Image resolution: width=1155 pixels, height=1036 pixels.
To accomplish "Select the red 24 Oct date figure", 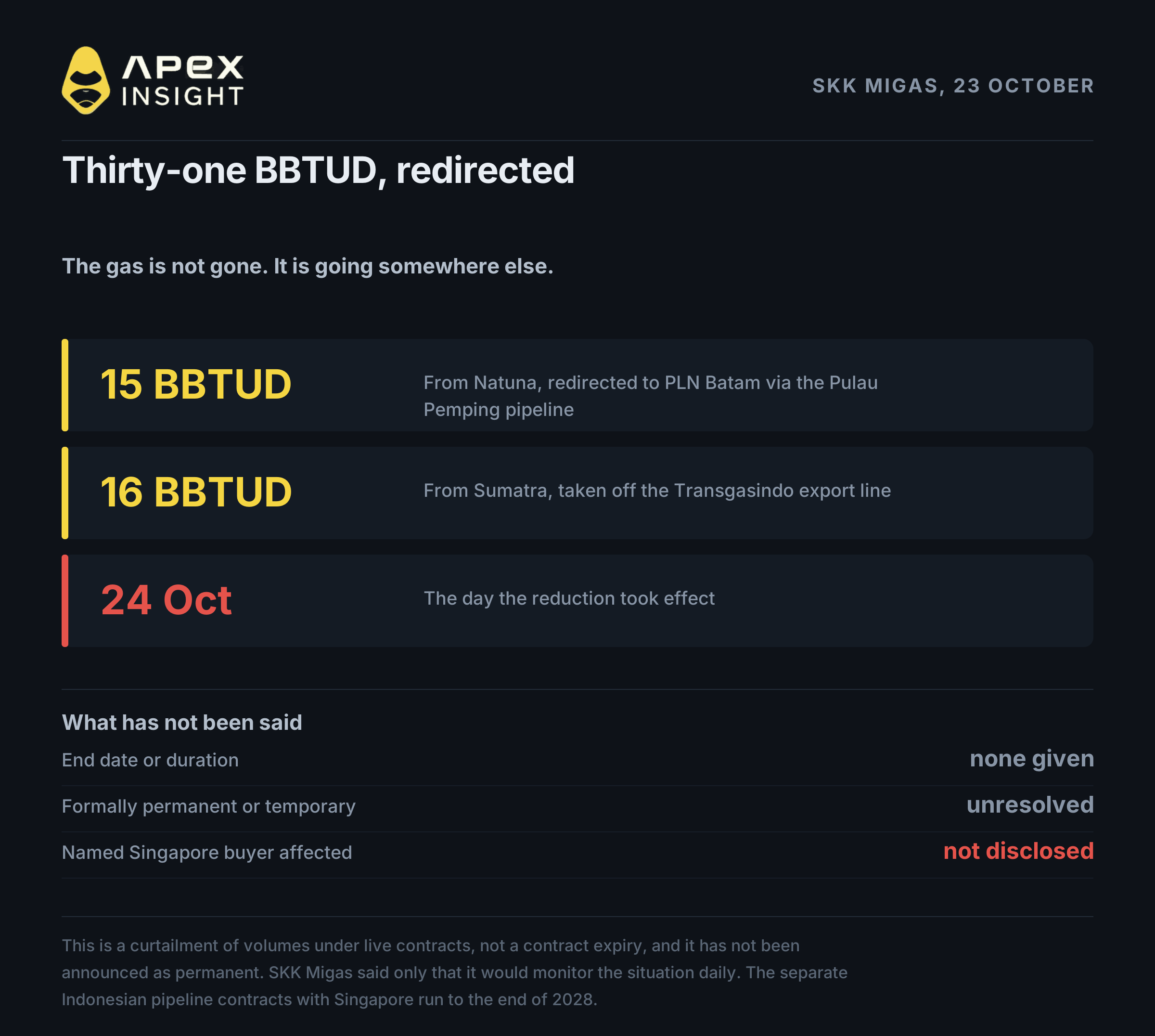I will click(x=166, y=600).
